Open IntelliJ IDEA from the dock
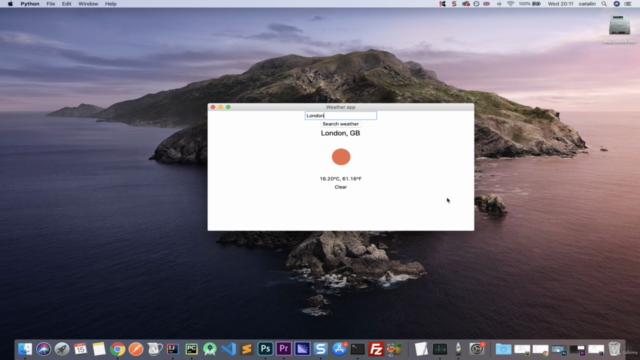Viewport: 640px width, 360px height. click(x=173, y=349)
